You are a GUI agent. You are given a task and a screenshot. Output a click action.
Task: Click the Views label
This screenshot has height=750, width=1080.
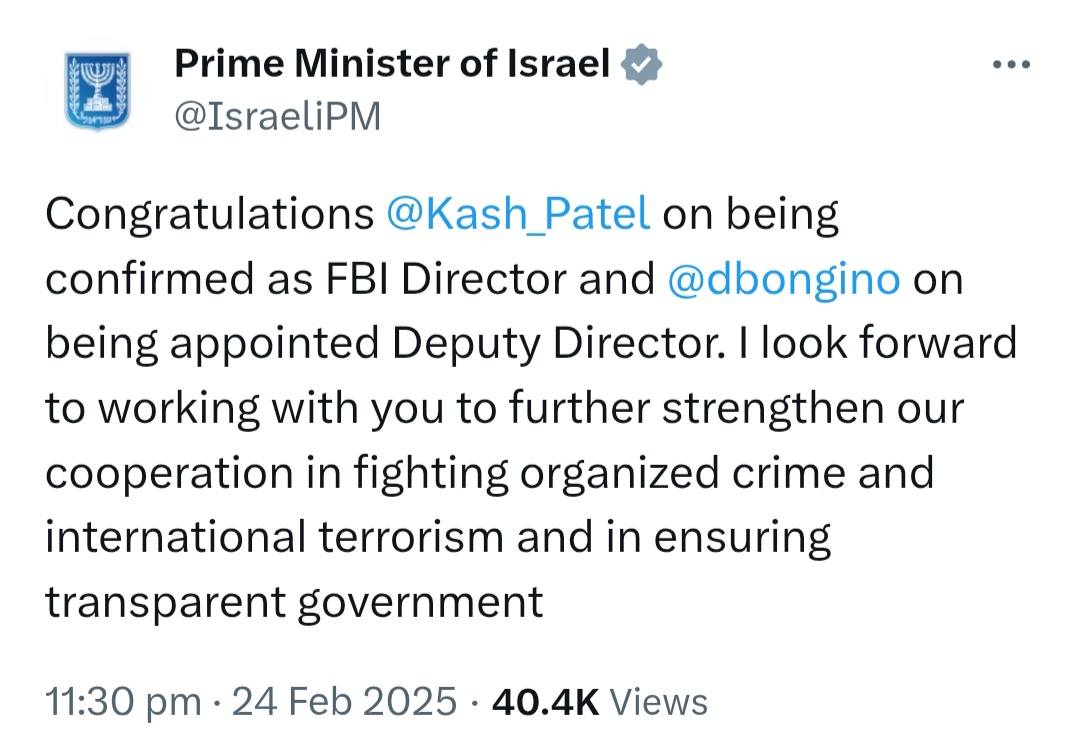click(x=658, y=702)
